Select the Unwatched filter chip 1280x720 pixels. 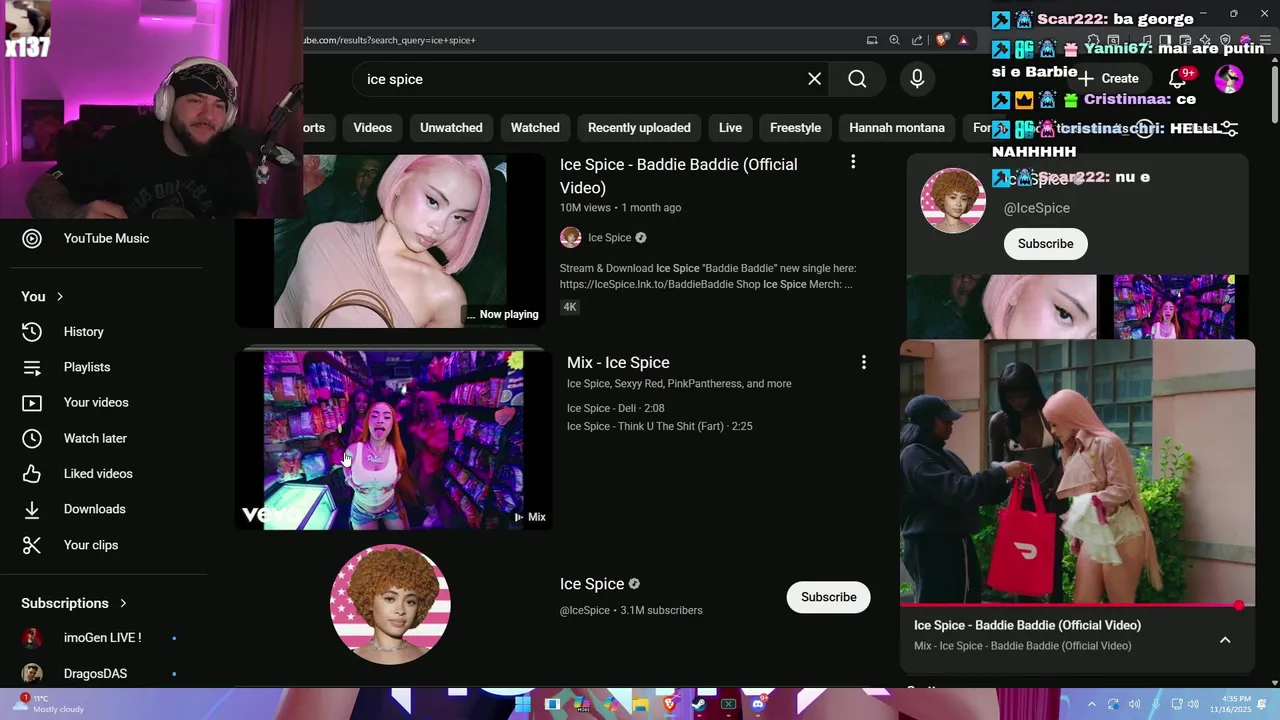[451, 128]
